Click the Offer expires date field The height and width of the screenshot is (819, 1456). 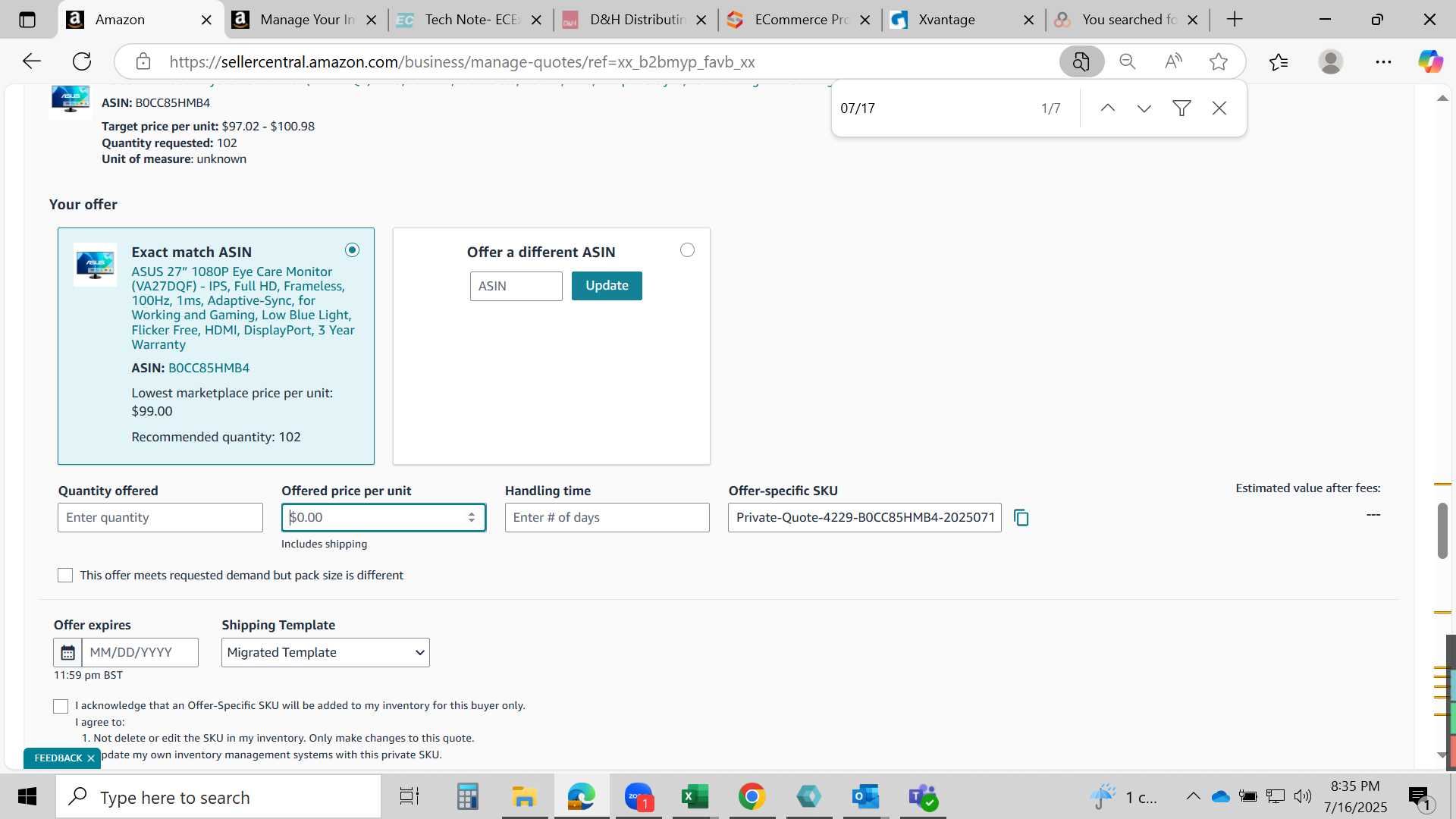click(x=140, y=652)
